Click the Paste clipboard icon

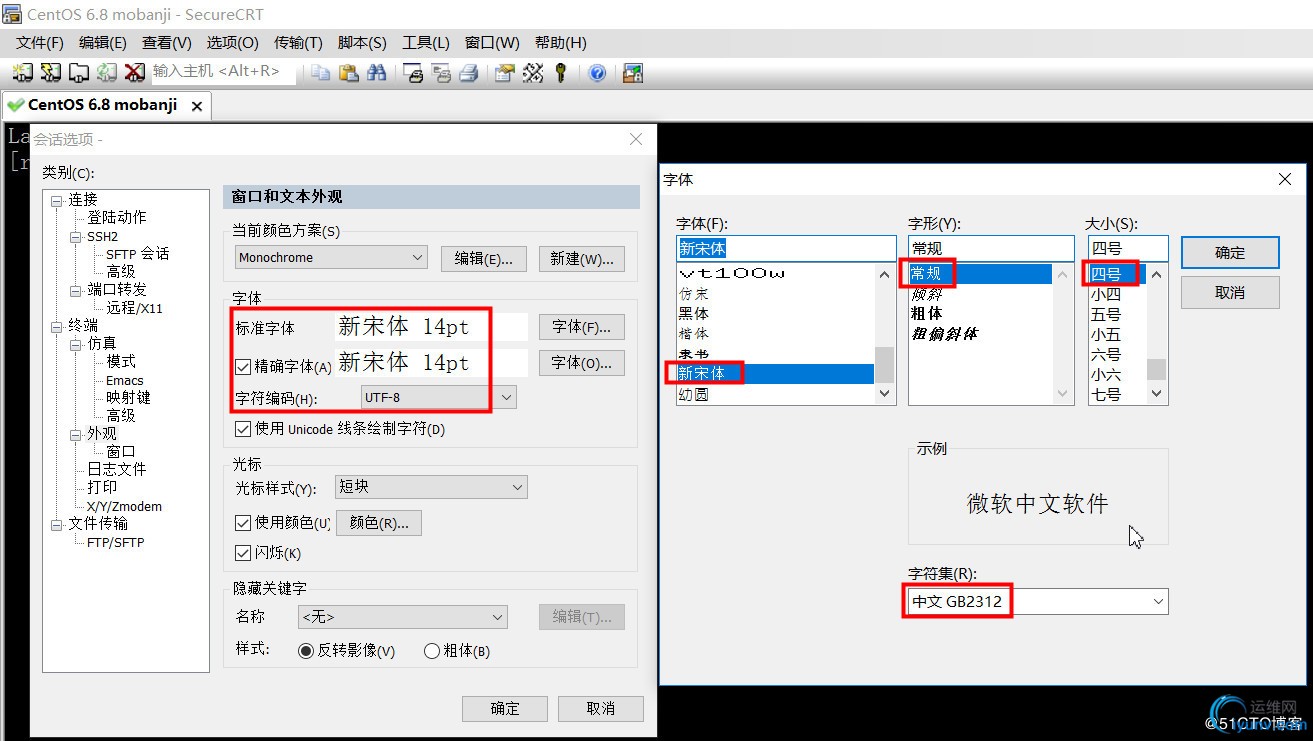tap(348, 72)
